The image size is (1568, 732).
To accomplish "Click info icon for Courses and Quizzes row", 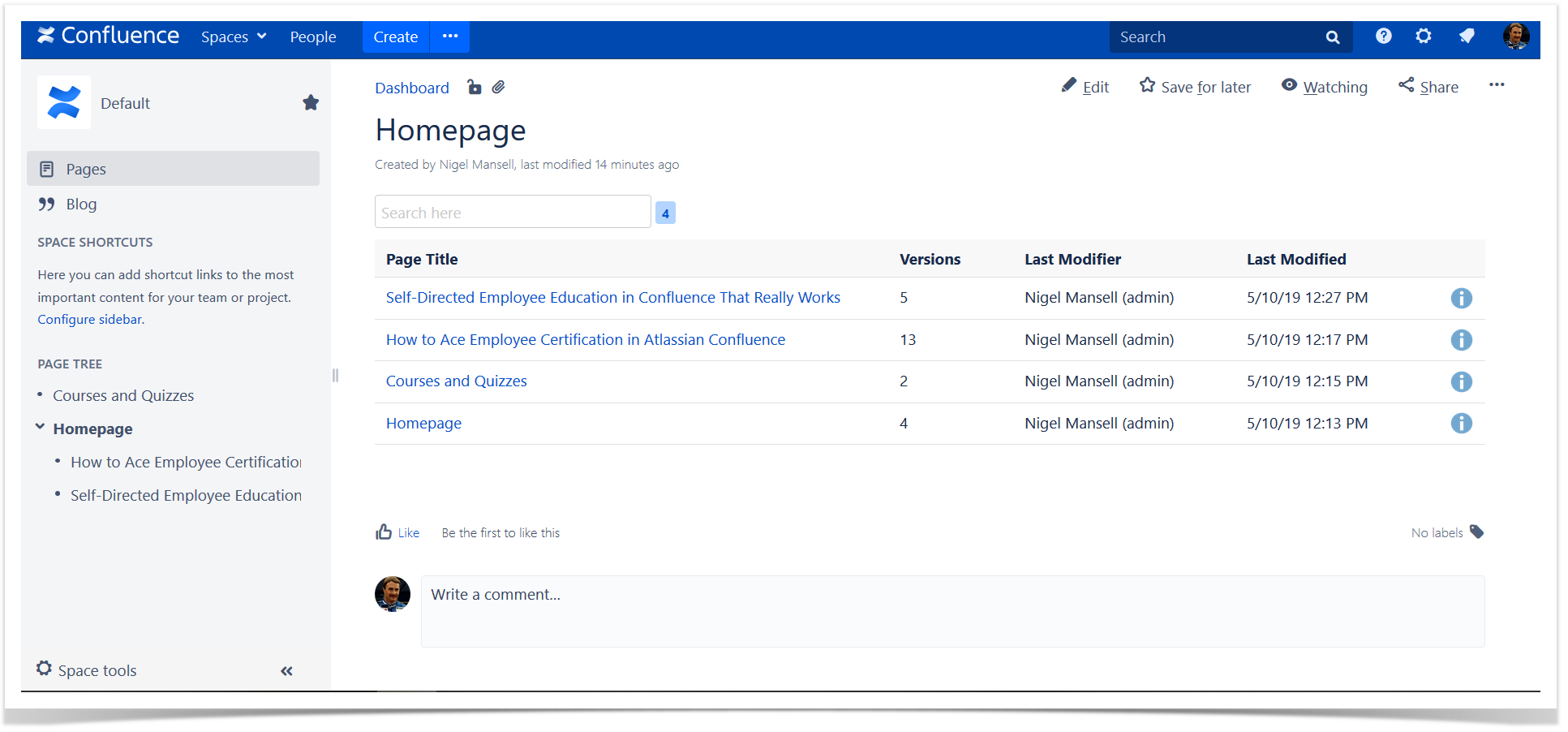I will point(1461,381).
